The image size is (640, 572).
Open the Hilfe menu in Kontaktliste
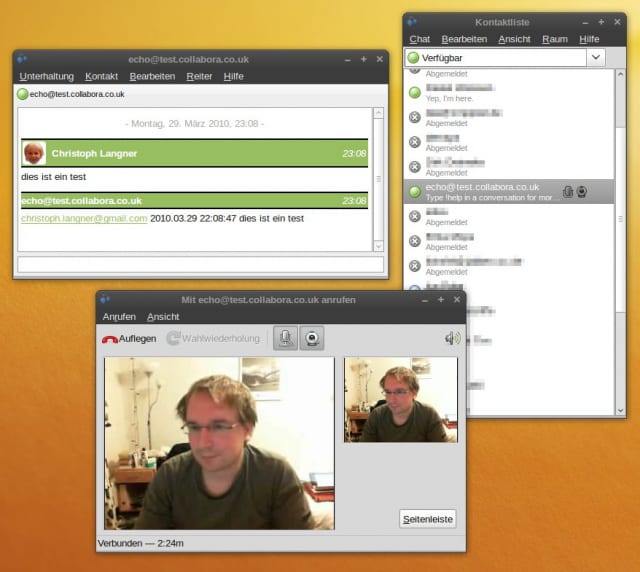coord(589,39)
